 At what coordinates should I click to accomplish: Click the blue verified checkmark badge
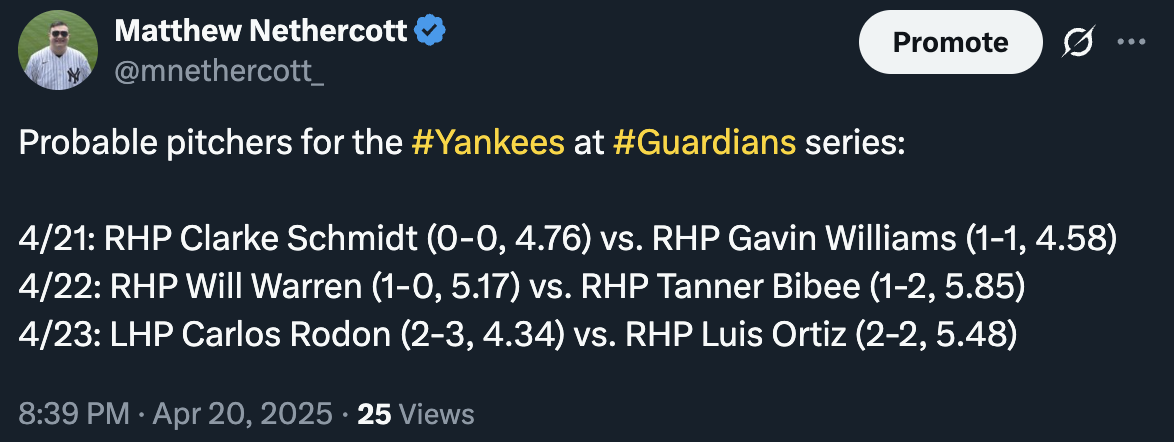coord(431,31)
